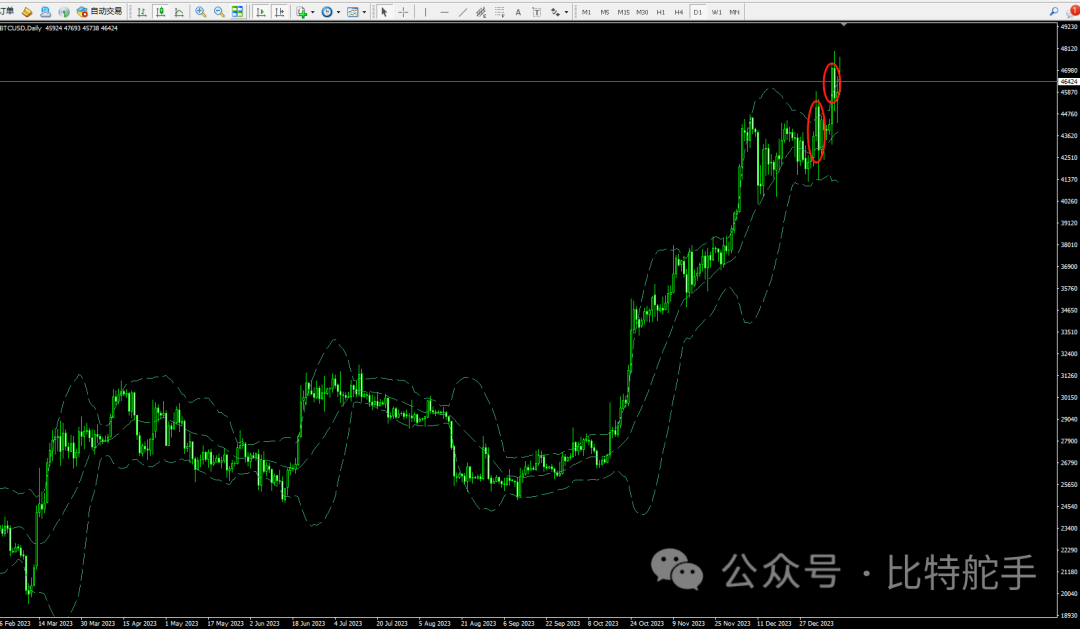The width and height of the screenshot is (1080, 629).
Task: Click the 49230 price scale value
Action: click(1069, 27)
